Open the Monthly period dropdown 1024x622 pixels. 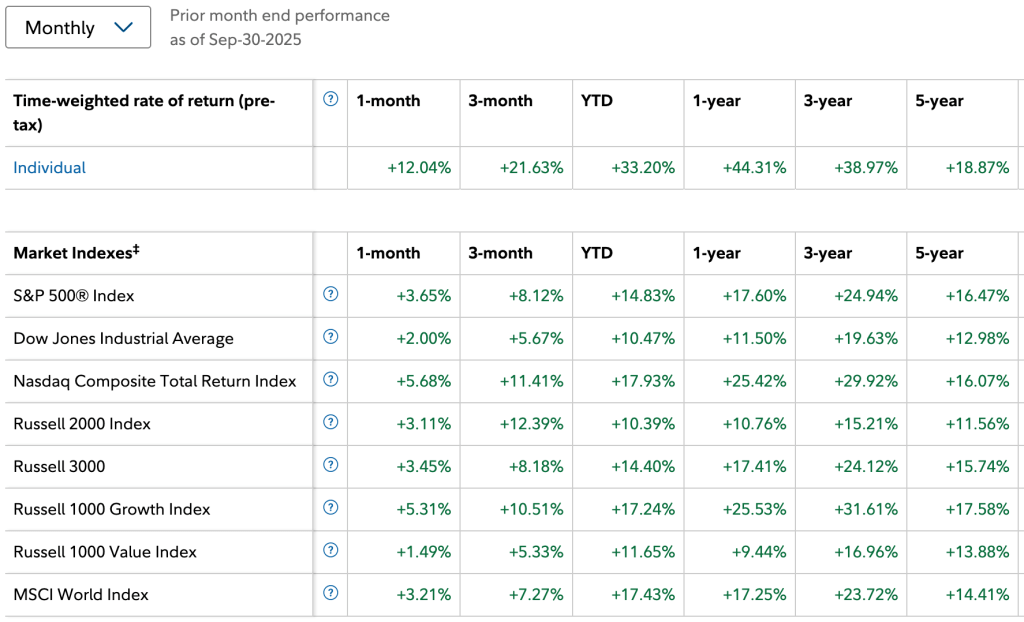[x=78, y=28]
